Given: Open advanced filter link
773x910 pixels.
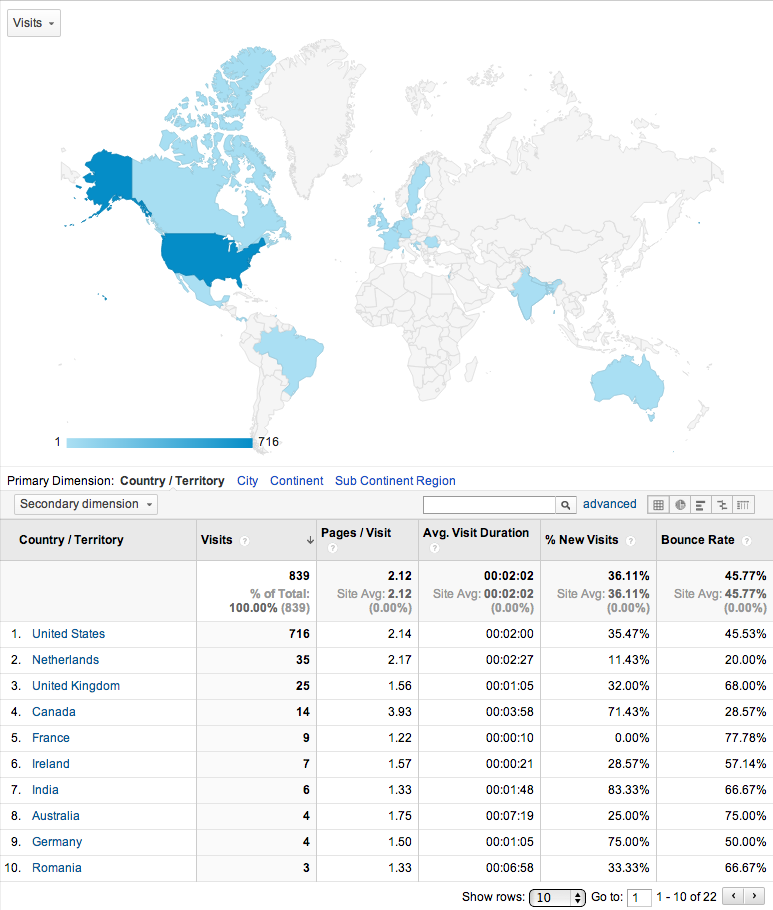Looking at the screenshot, I should [609, 504].
